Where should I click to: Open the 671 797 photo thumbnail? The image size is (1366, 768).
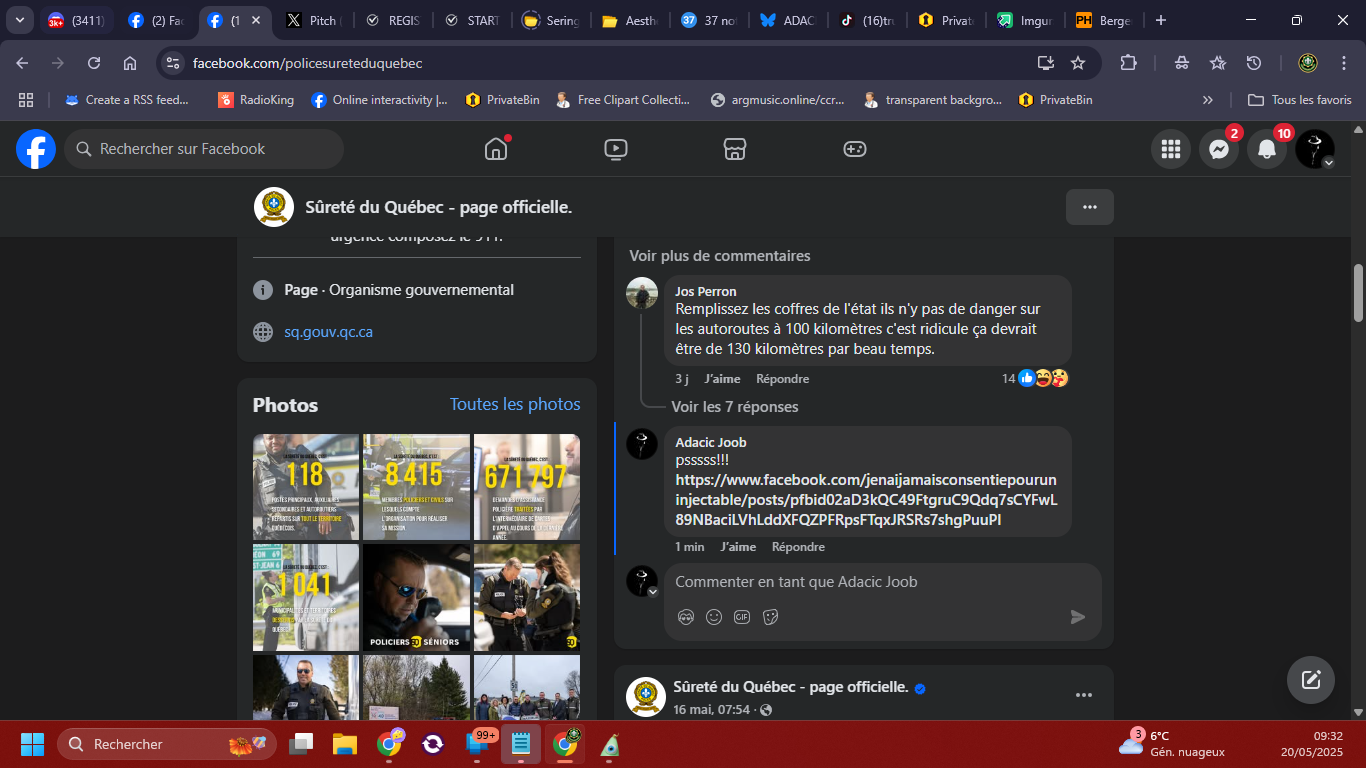[x=527, y=487]
